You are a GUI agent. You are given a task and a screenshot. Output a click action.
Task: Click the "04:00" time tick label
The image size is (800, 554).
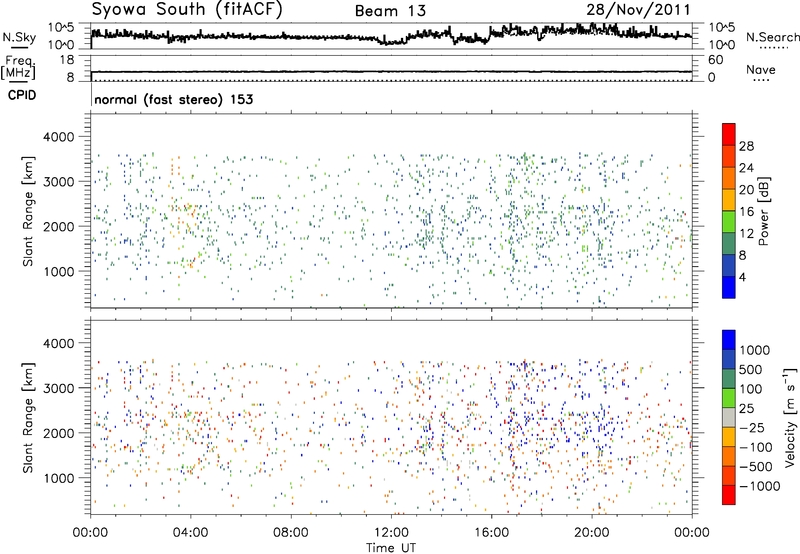coord(190,532)
